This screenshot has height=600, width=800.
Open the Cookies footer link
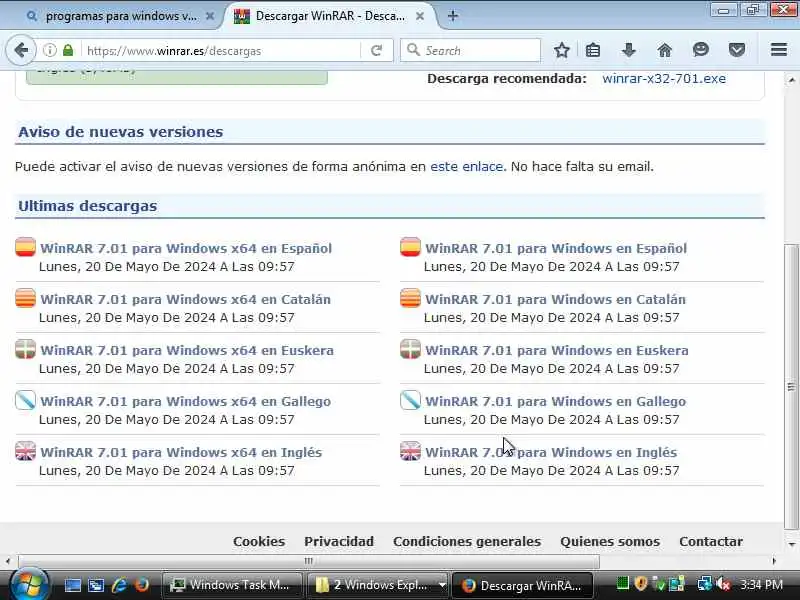click(259, 541)
